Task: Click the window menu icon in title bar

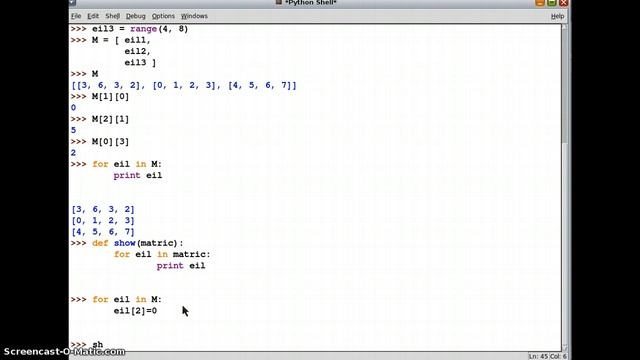Action: (73, 2)
